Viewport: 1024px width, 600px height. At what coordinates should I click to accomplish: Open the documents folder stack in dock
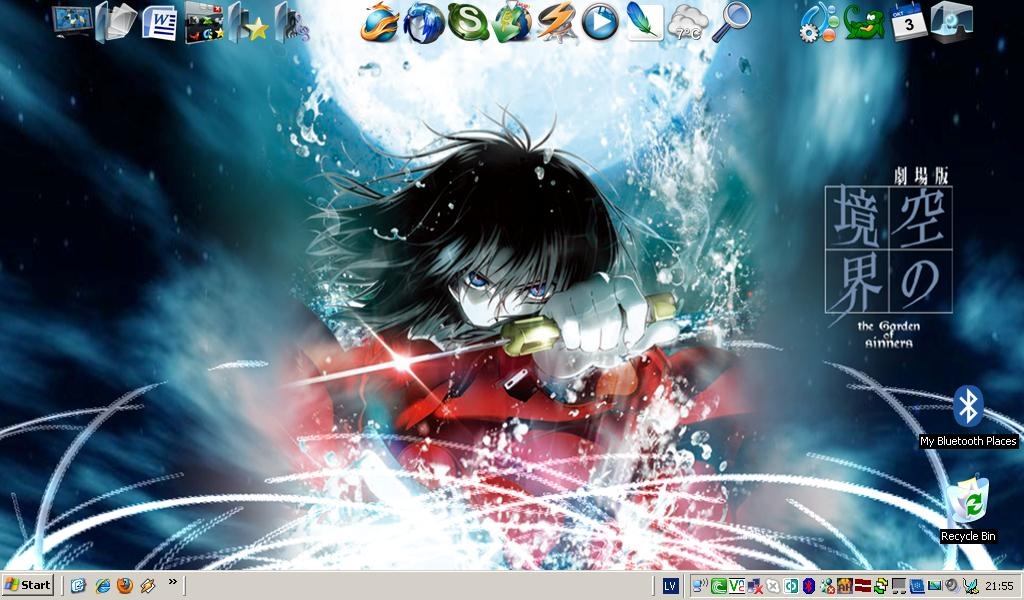tap(116, 22)
